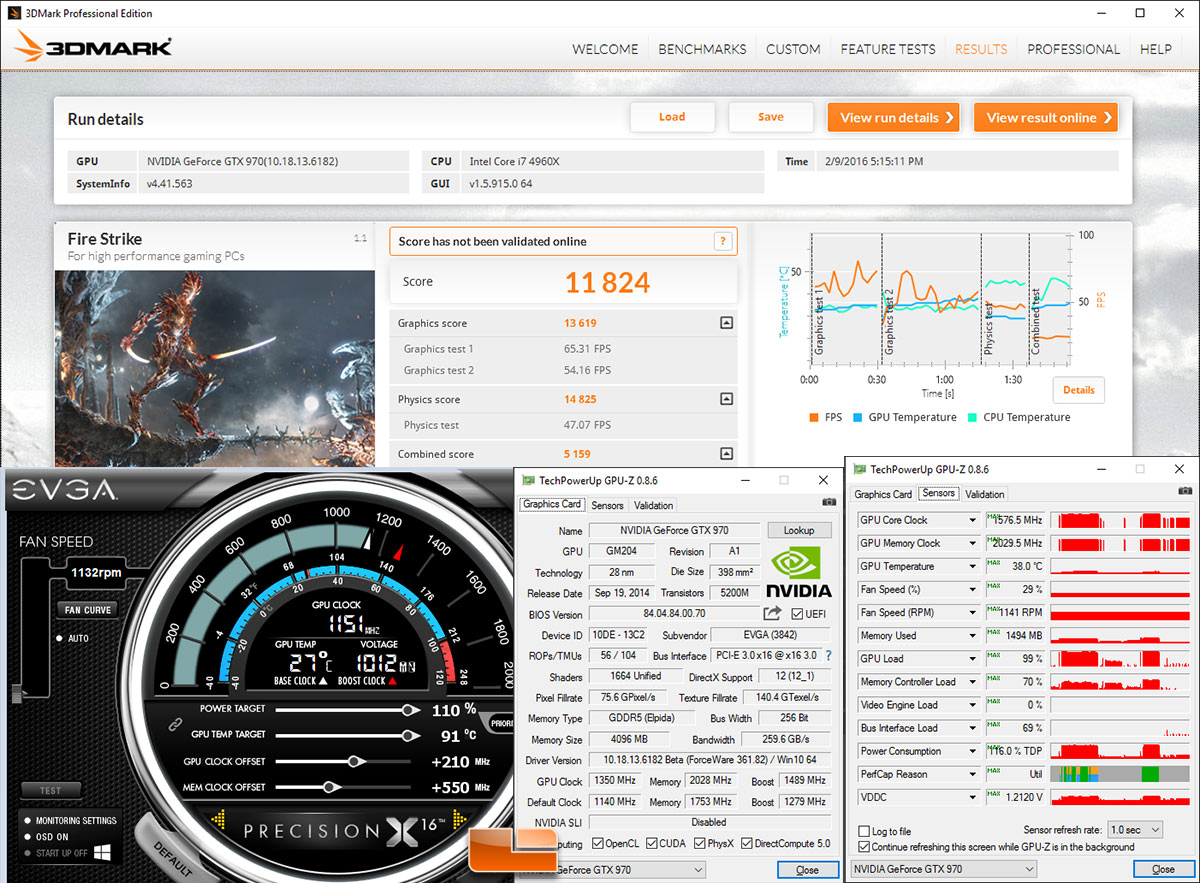The height and width of the screenshot is (883, 1200).
Task: Click the View result online button
Action: tap(1046, 118)
